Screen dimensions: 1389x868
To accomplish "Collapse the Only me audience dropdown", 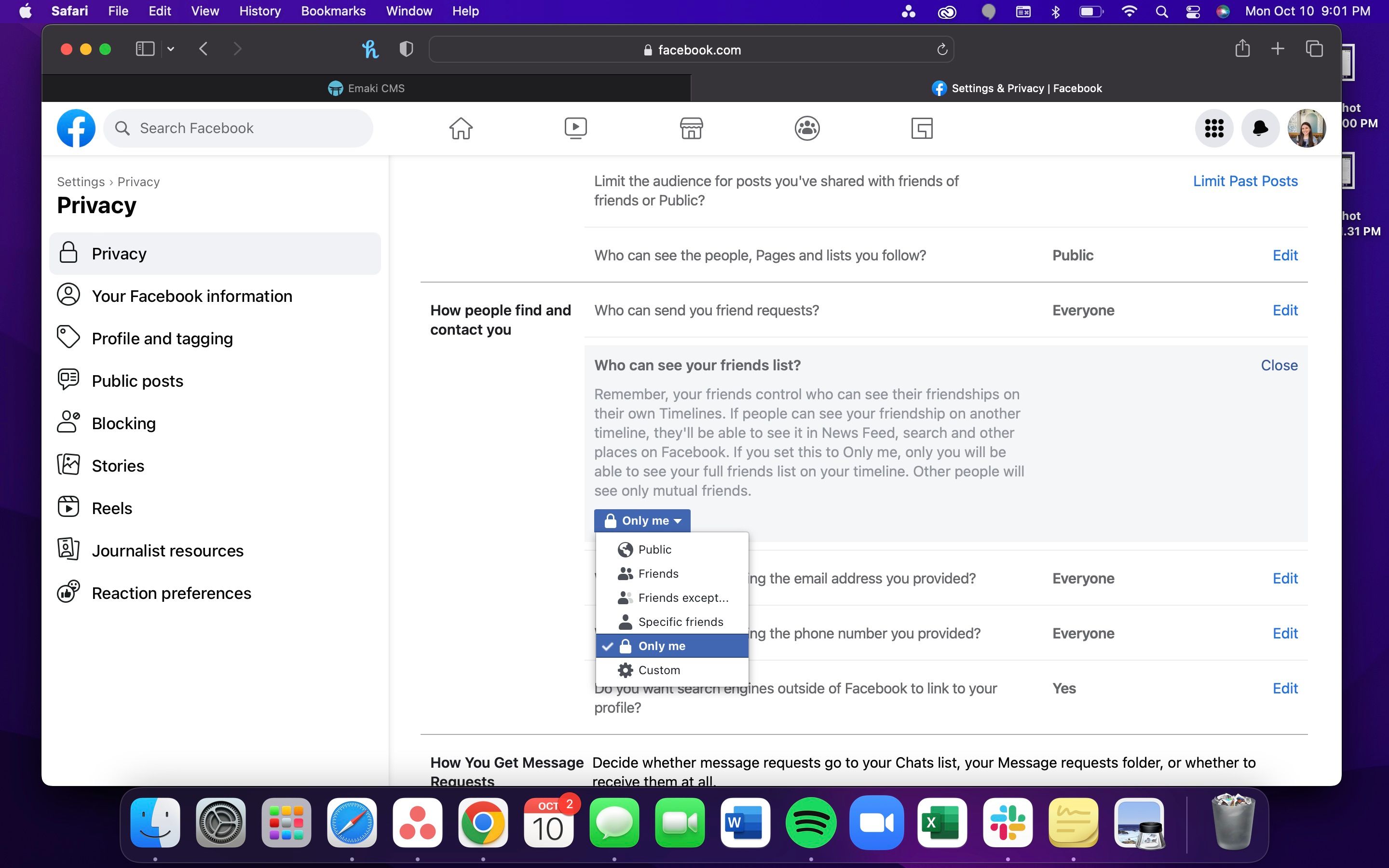I will pos(642,521).
